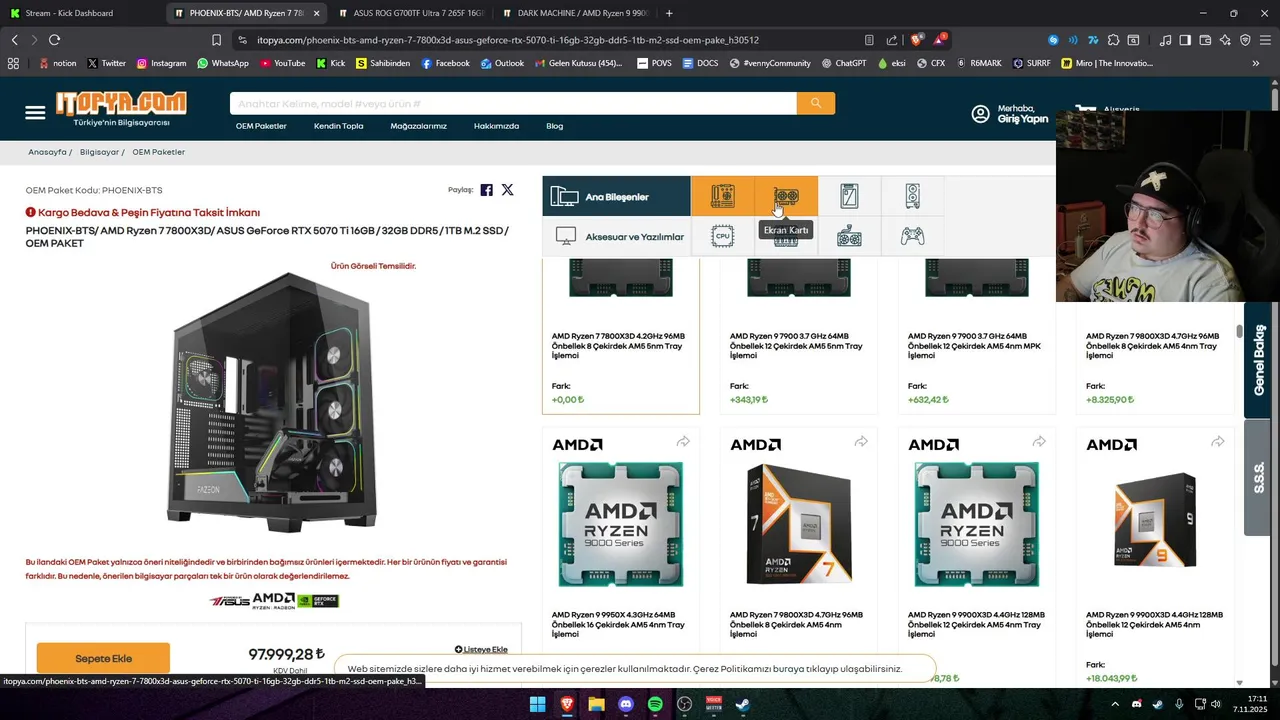
Task: Switch to the ASUS ROG G700TF browser tab
Action: 410,13
